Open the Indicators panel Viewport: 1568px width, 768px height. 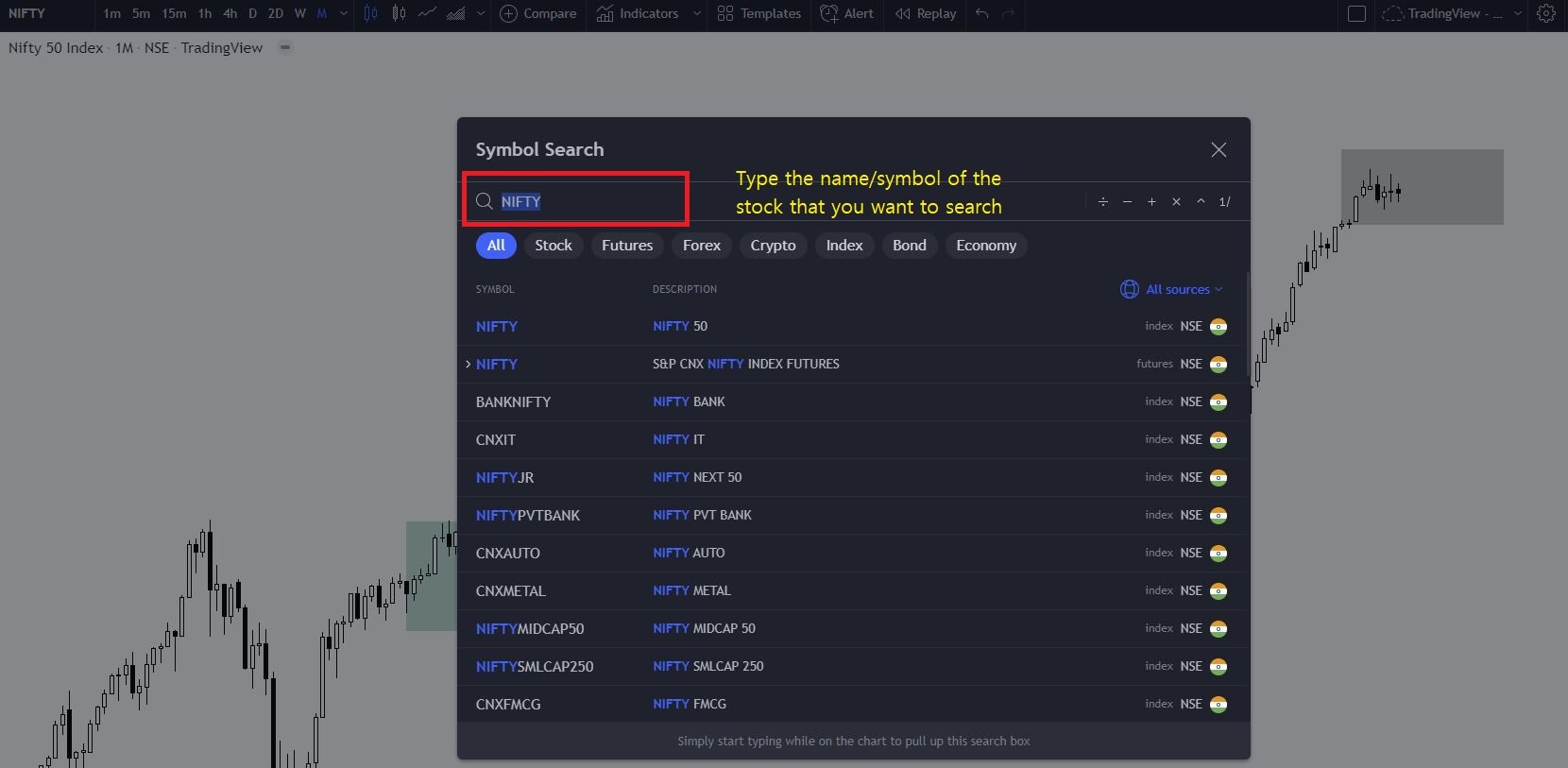click(638, 13)
